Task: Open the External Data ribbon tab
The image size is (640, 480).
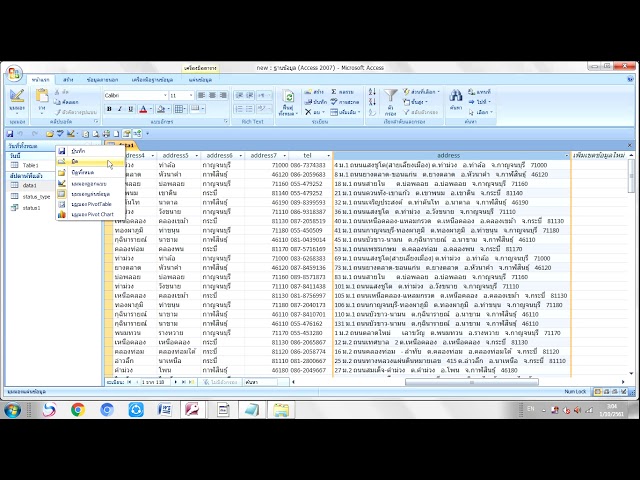Action: pos(102,80)
